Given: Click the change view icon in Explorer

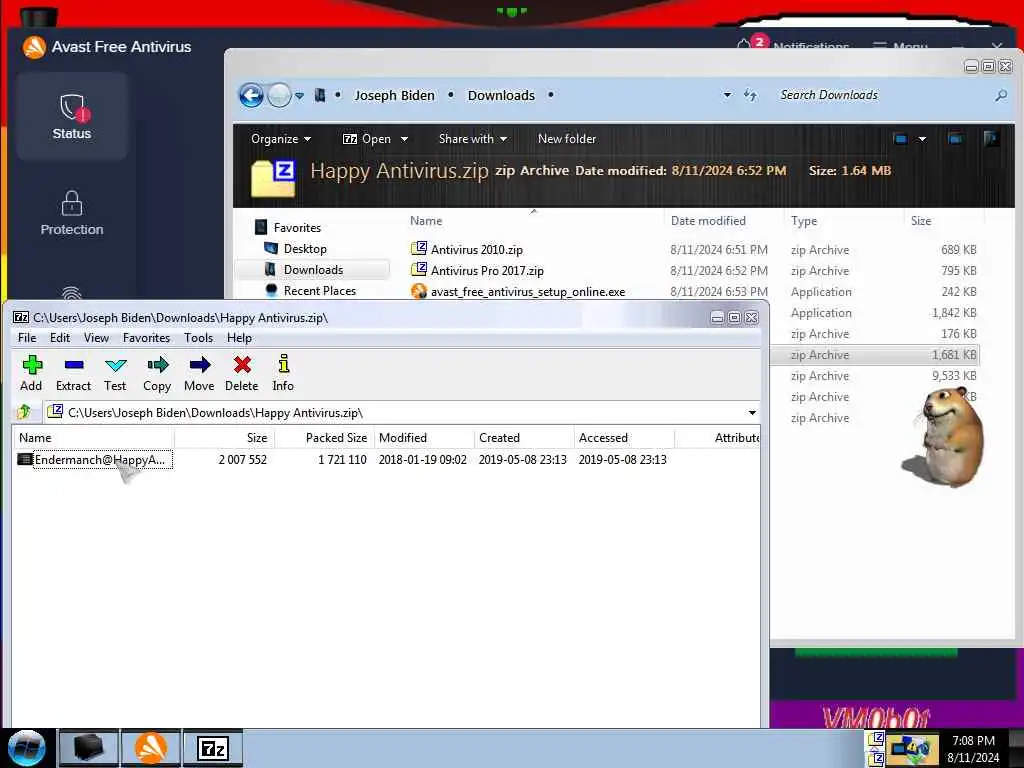Looking at the screenshot, I should [x=901, y=138].
